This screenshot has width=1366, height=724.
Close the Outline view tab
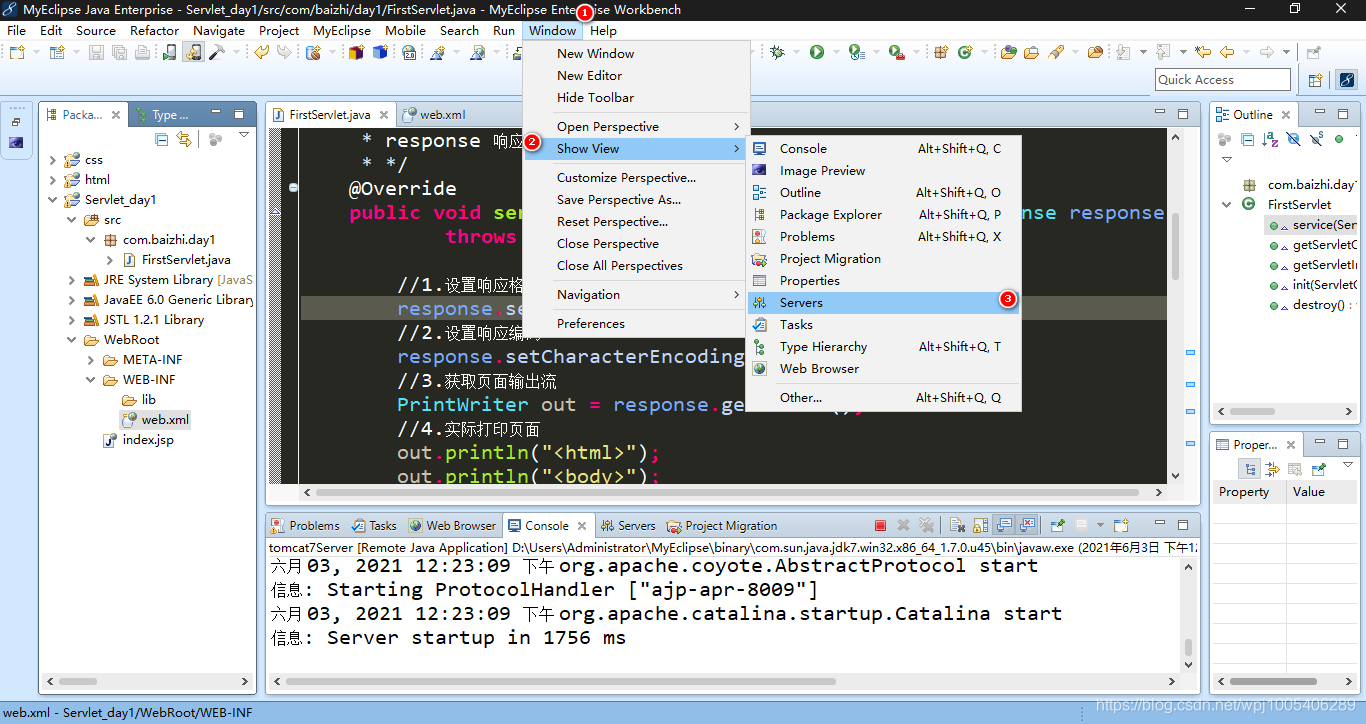1286,115
